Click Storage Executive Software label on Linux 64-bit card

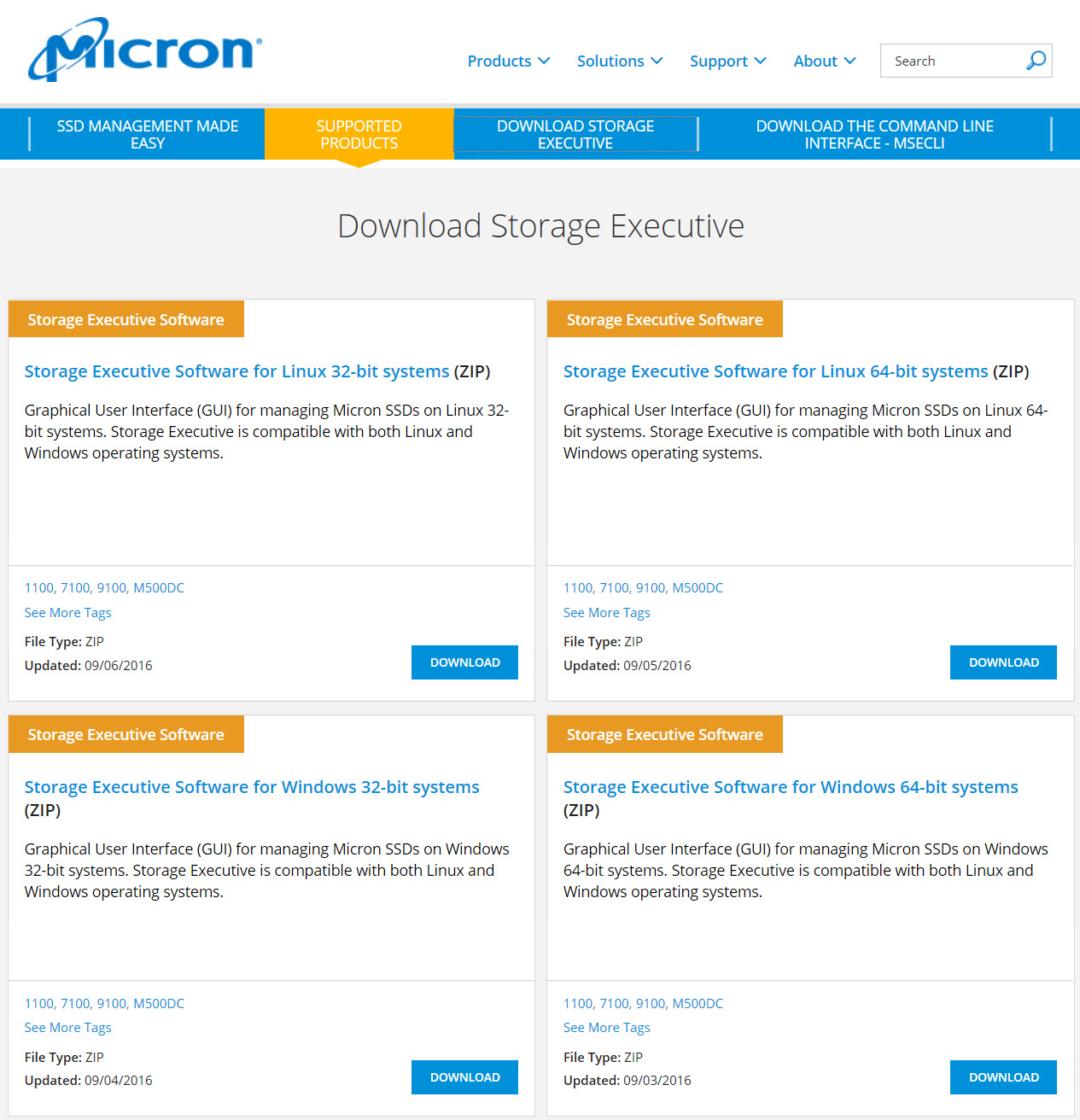(665, 319)
